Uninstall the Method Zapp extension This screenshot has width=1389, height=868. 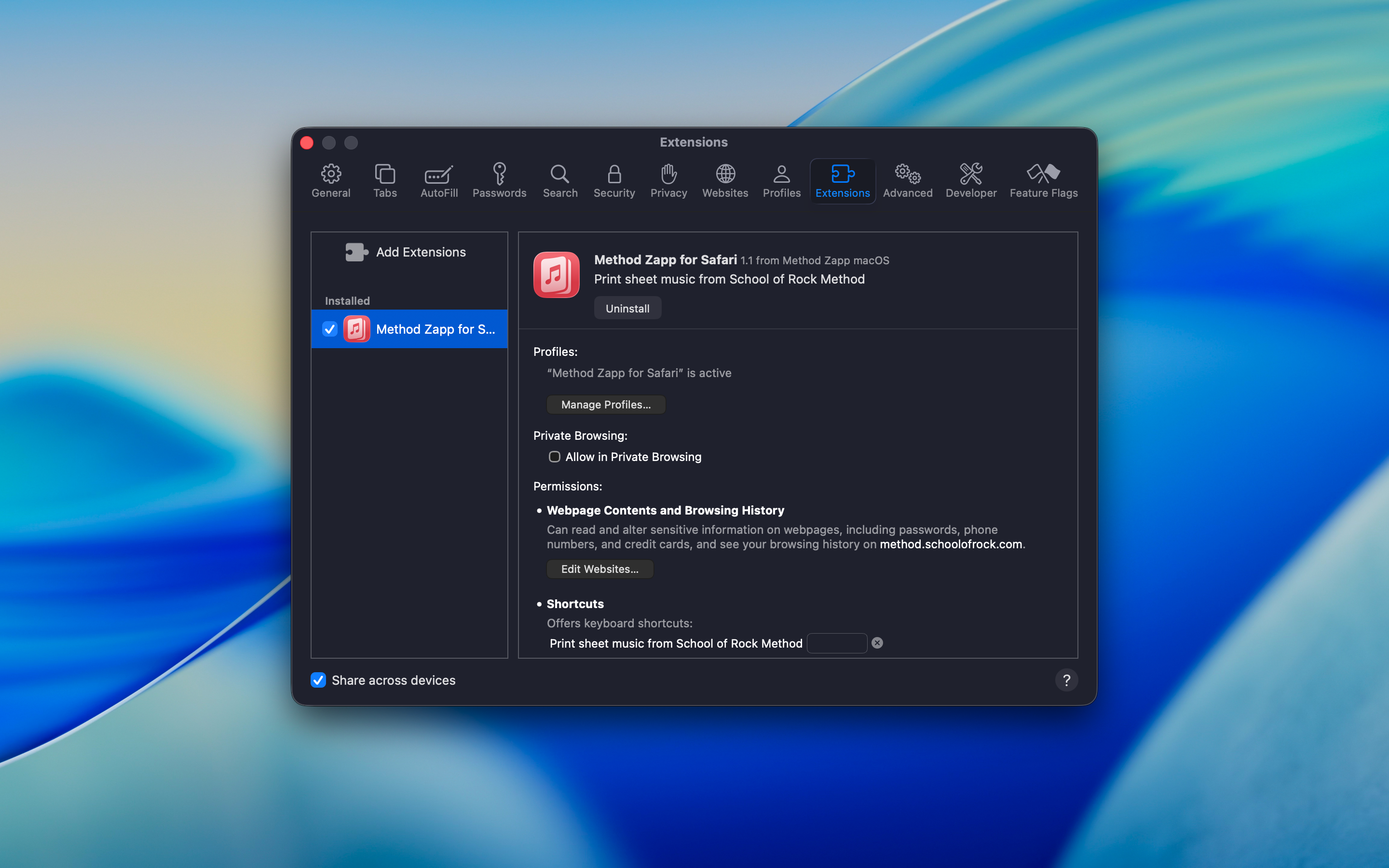pyautogui.click(x=627, y=308)
